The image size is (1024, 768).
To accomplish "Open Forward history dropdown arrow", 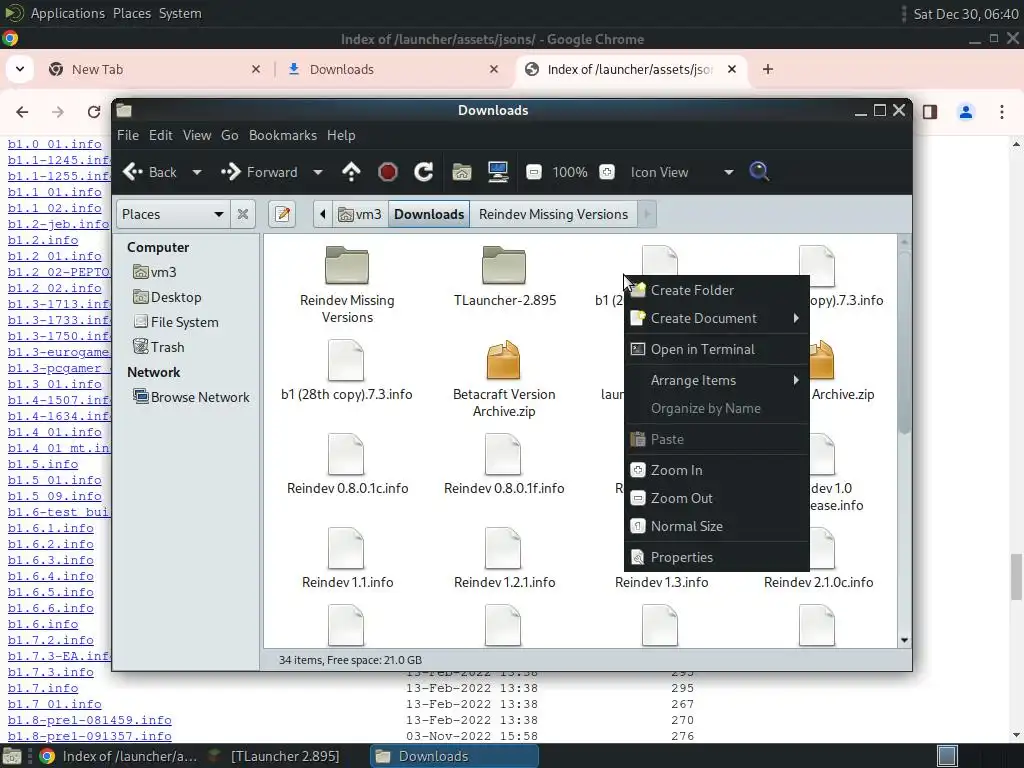I will click(x=318, y=172).
